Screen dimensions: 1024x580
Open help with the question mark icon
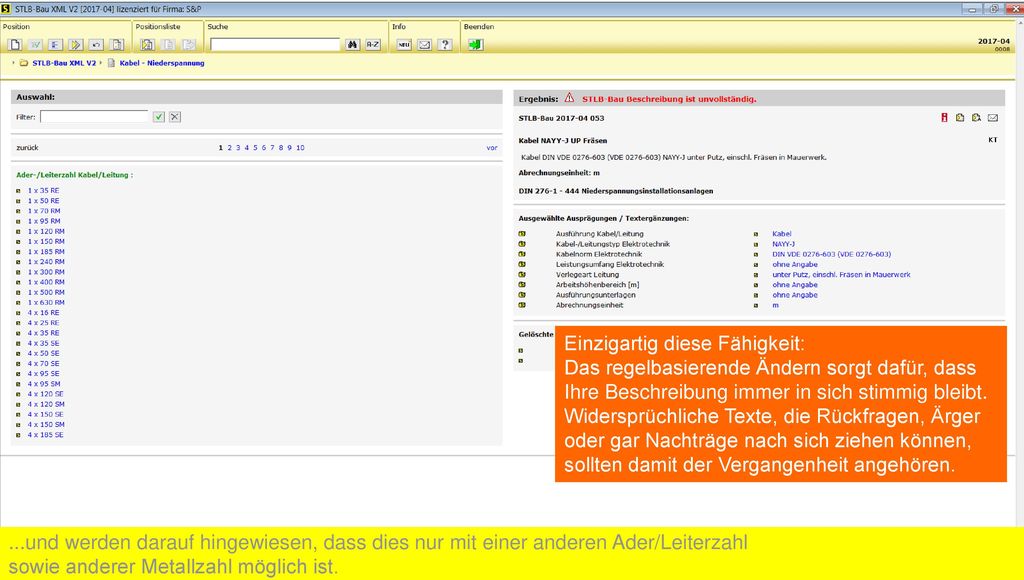point(445,44)
